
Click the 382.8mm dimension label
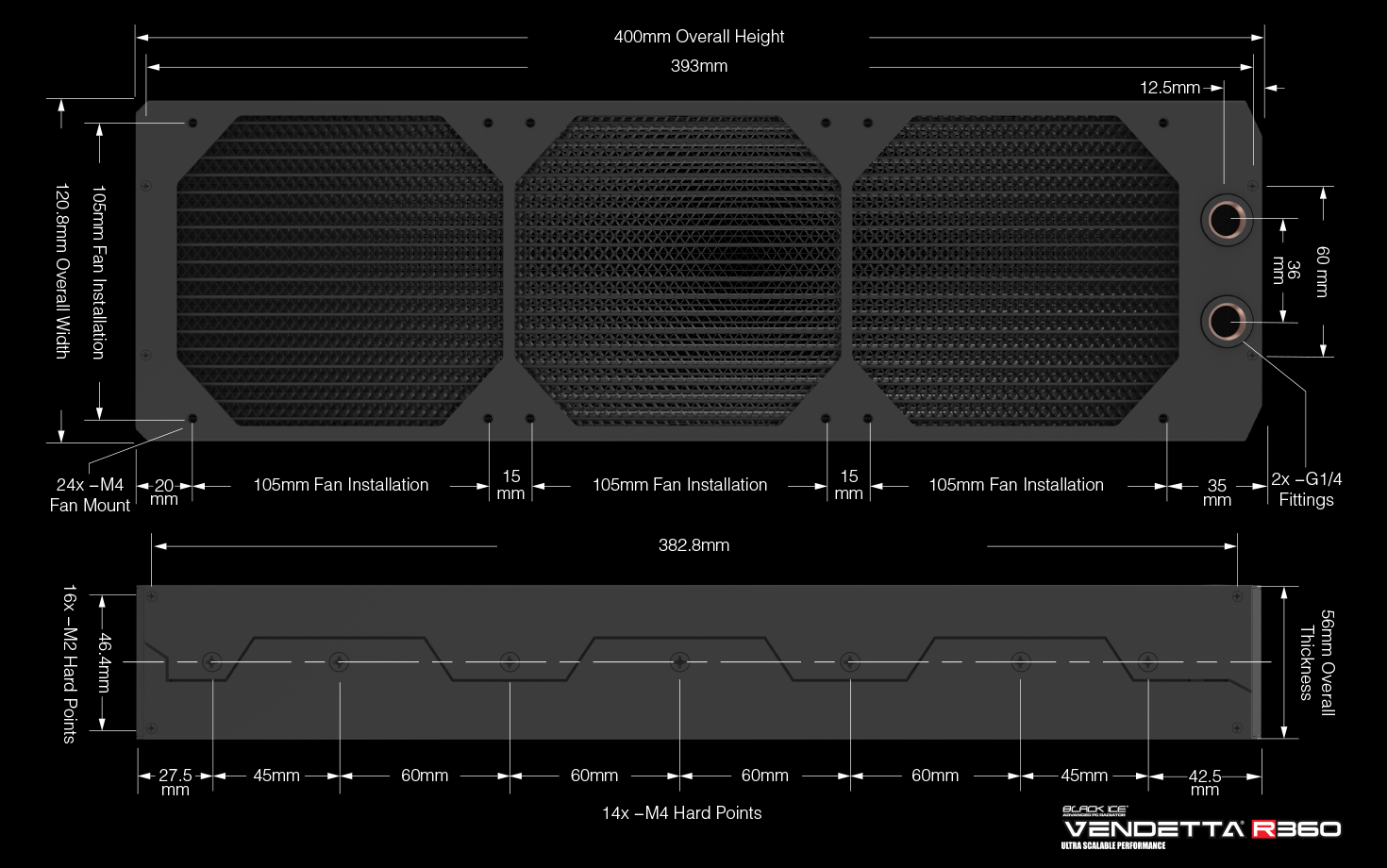point(693,545)
